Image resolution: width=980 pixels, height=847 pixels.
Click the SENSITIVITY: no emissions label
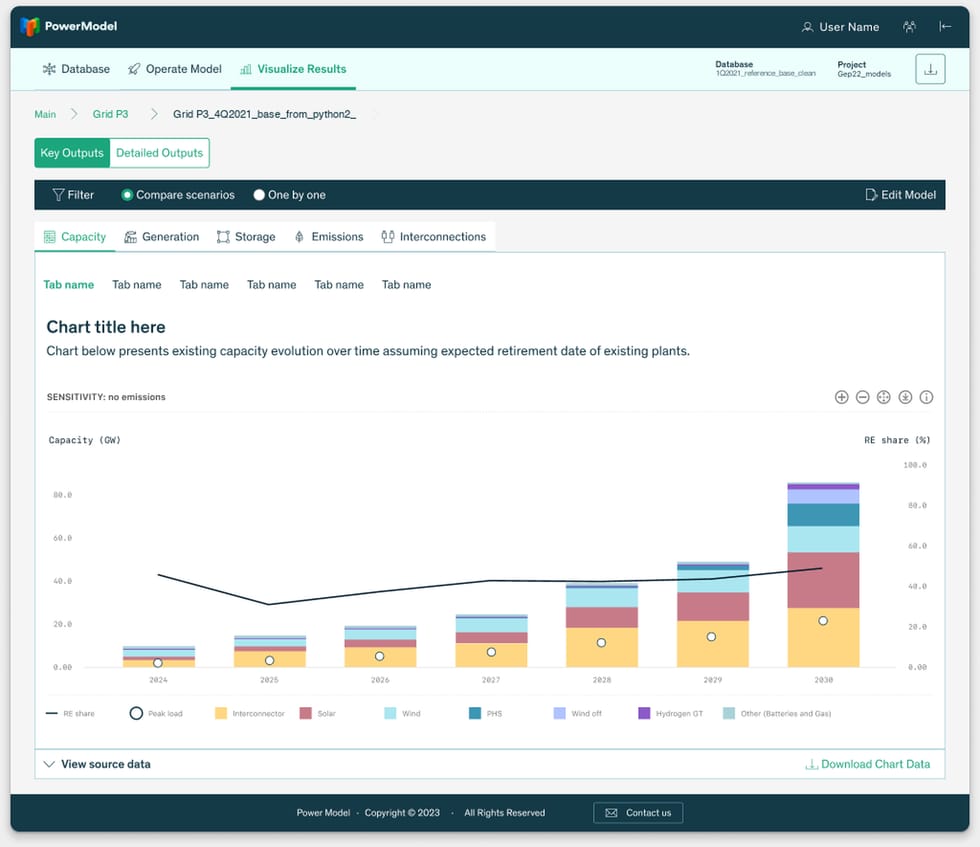point(106,397)
